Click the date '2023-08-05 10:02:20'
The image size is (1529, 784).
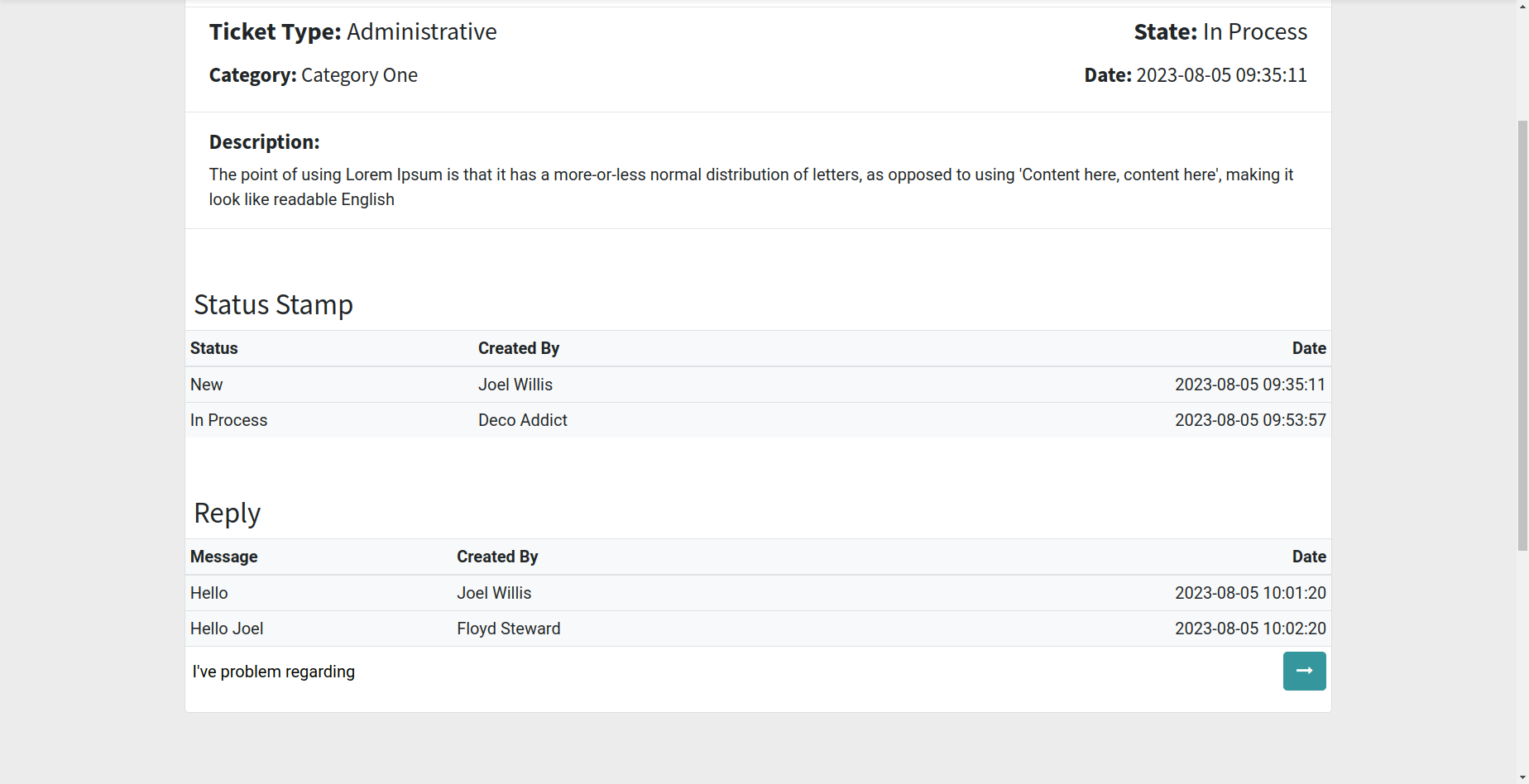coord(1250,629)
